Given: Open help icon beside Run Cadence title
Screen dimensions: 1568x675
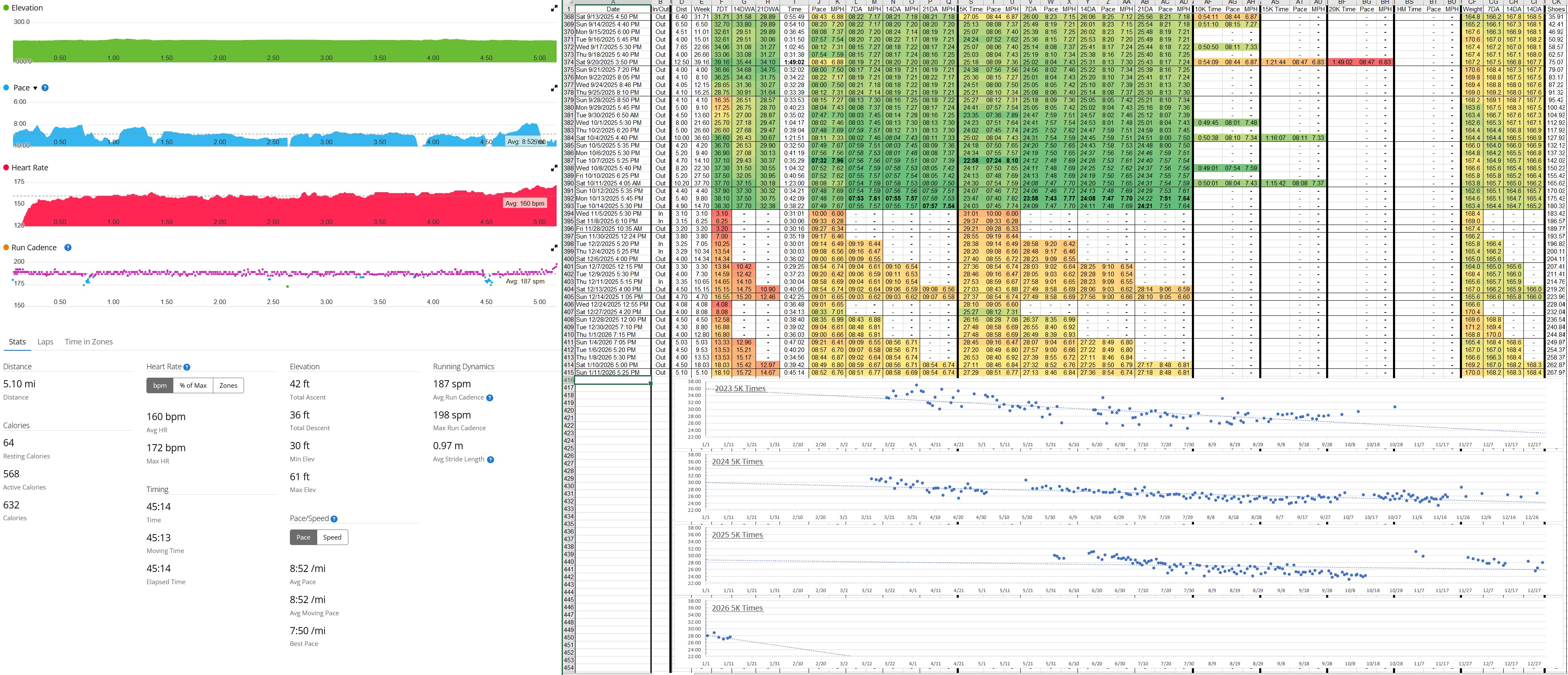Looking at the screenshot, I should pyautogui.click(x=68, y=248).
